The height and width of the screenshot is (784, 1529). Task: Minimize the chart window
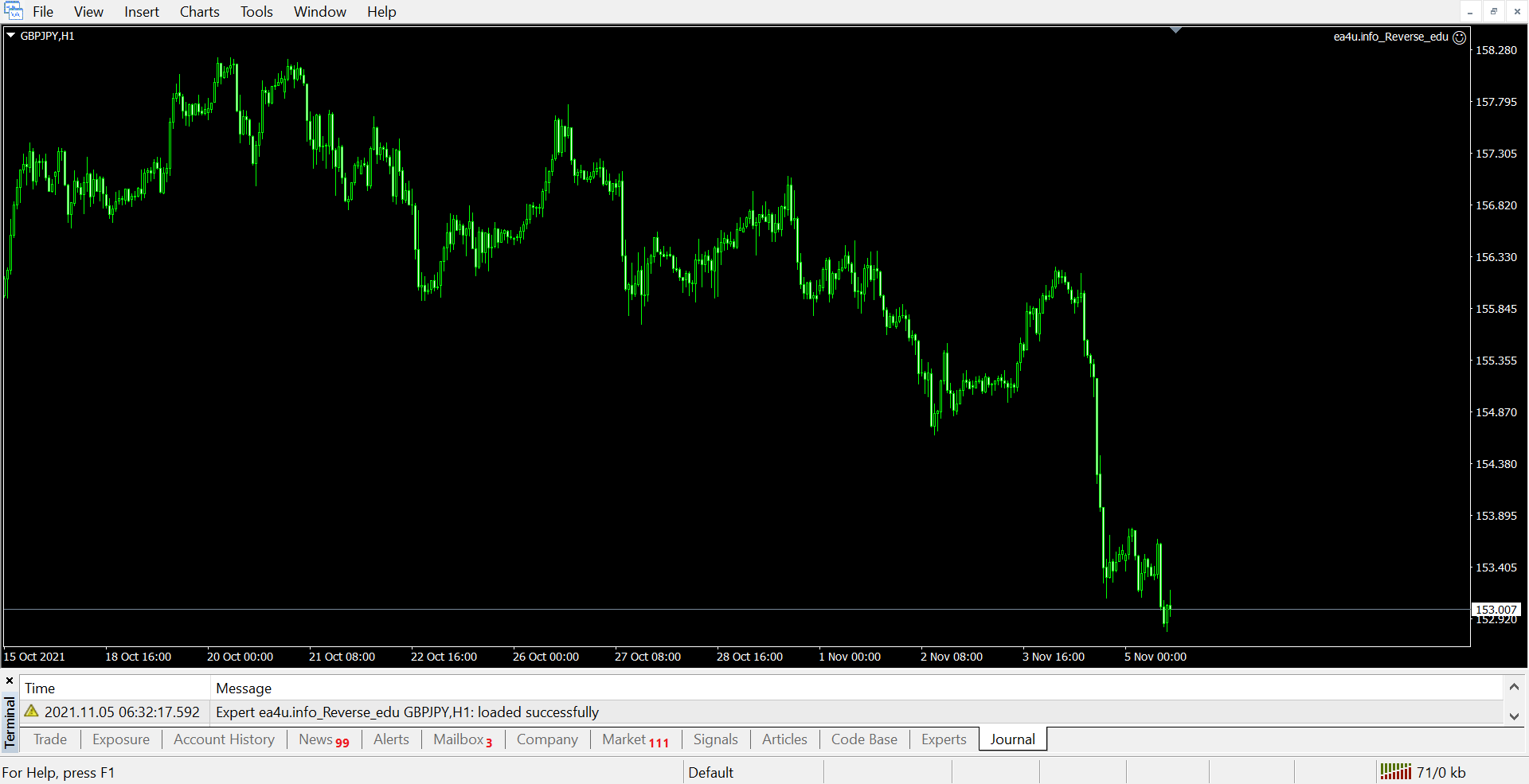pos(1470,12)
